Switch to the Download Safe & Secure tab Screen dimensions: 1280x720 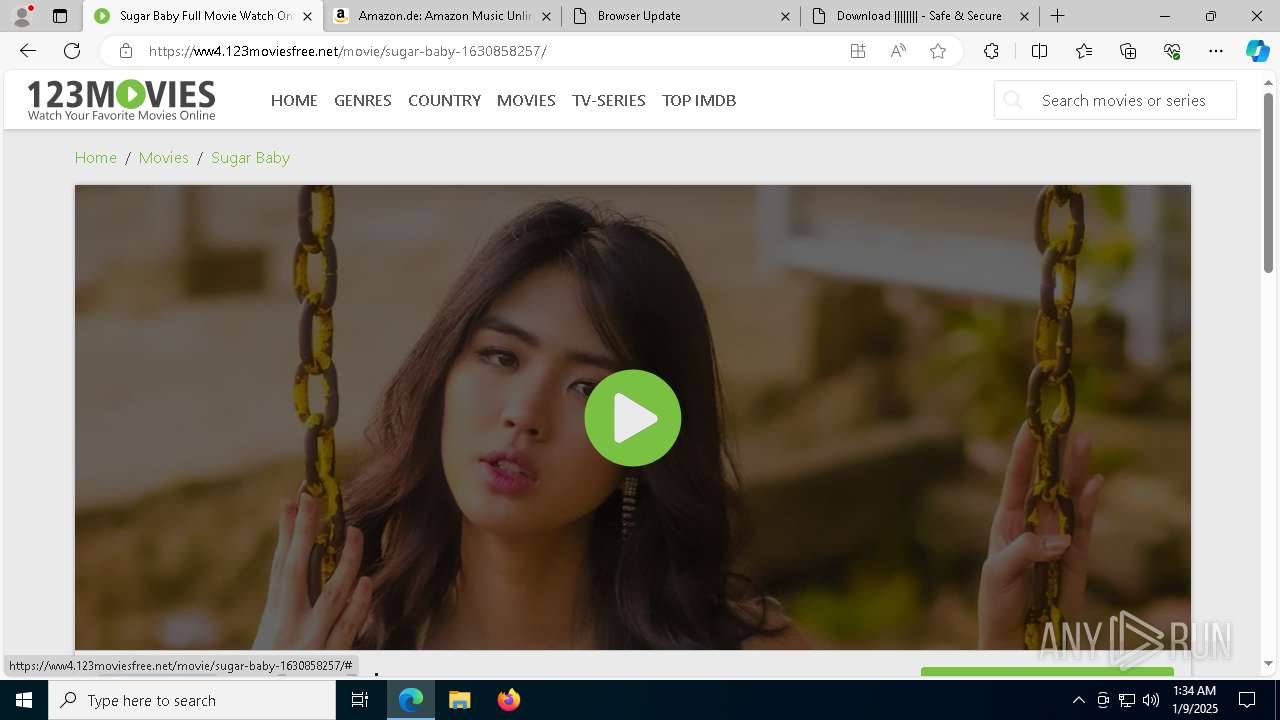pyautogui.click(x=919, y=16)
